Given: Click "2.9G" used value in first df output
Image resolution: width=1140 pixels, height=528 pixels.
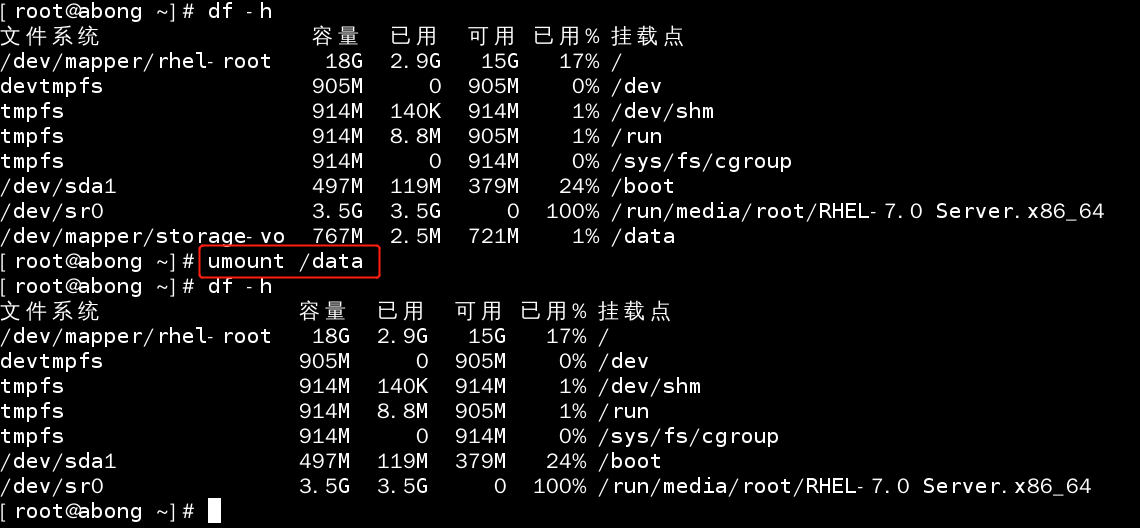Looking at the screenshot, I should (415, 61).
